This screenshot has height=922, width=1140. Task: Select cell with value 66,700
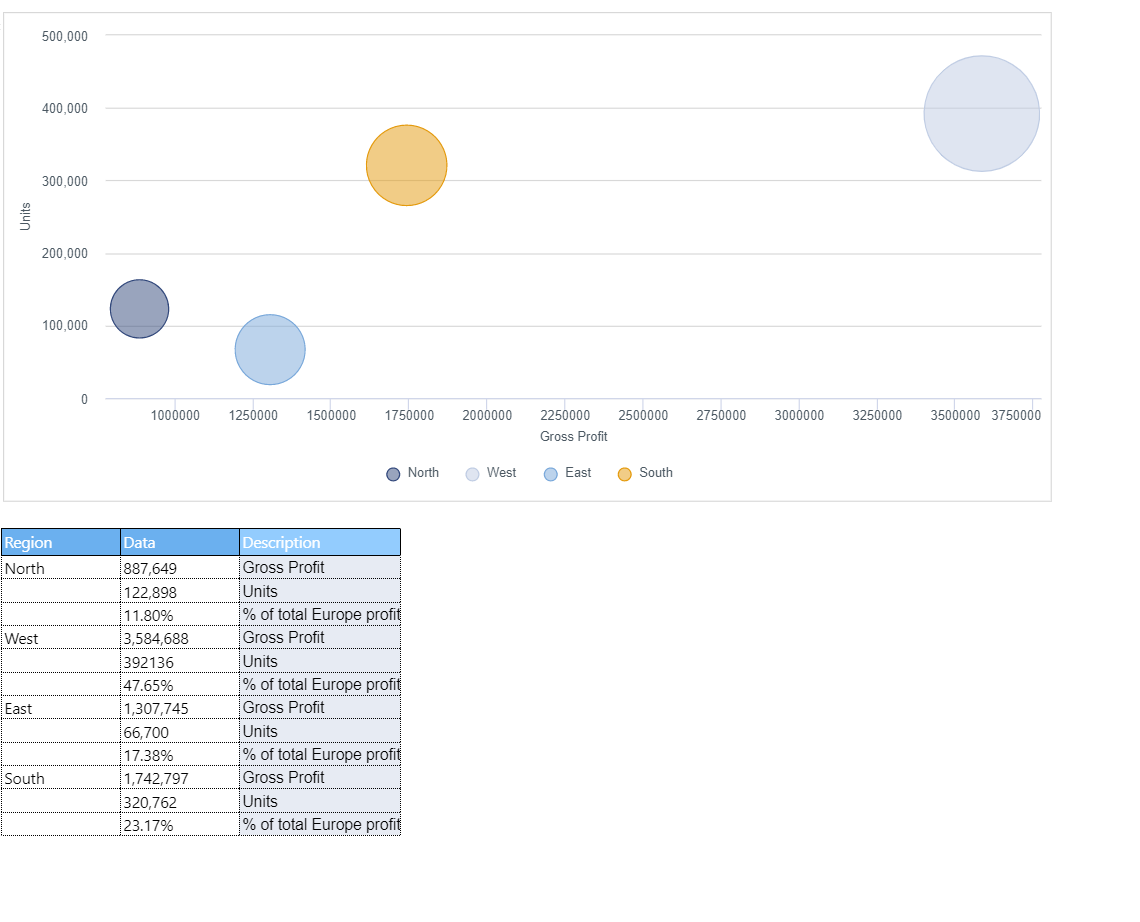pyautogui.click(x=179, y=732)
